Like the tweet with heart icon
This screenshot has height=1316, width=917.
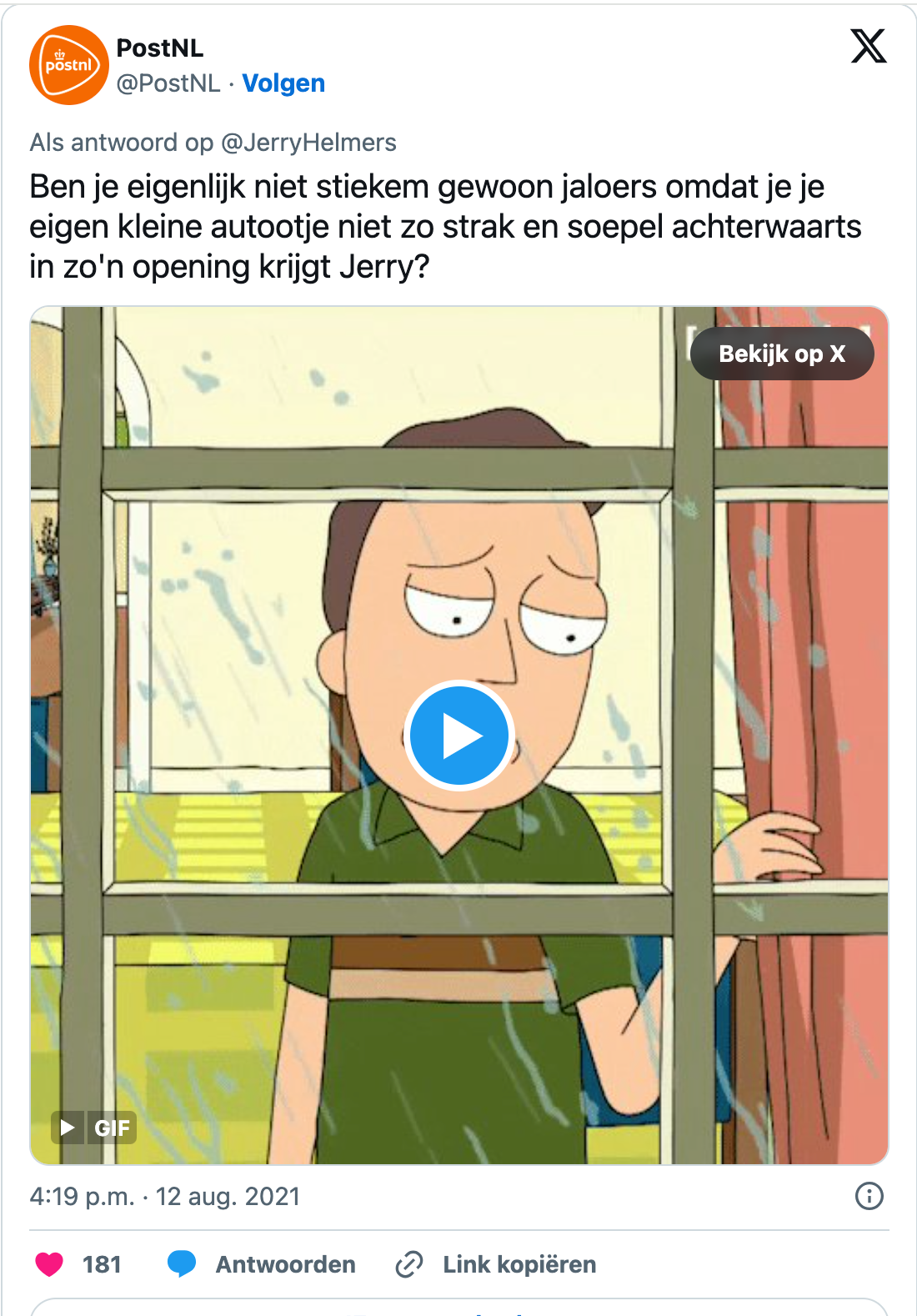click(x=49, y=1264)
